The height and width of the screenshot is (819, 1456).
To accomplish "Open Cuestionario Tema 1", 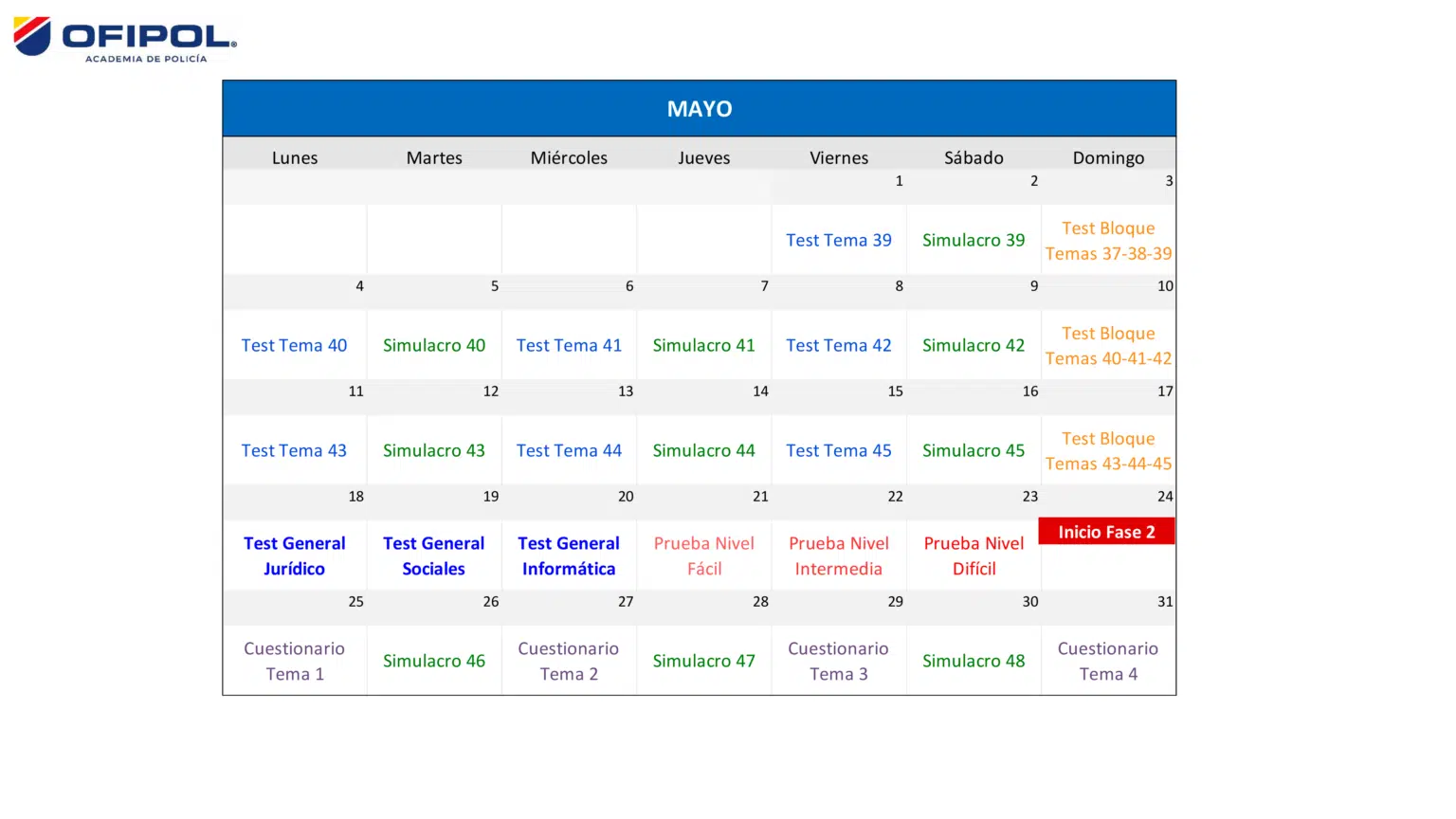I will point(294,661).
